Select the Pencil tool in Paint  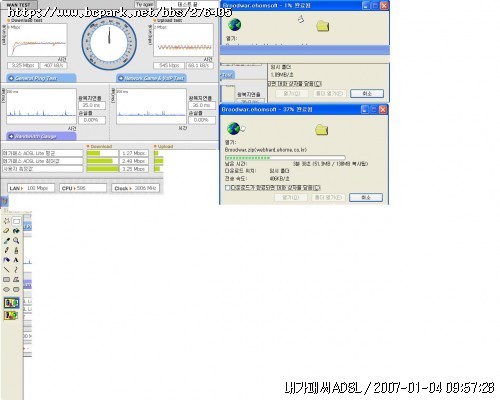[x=6, y=250]
